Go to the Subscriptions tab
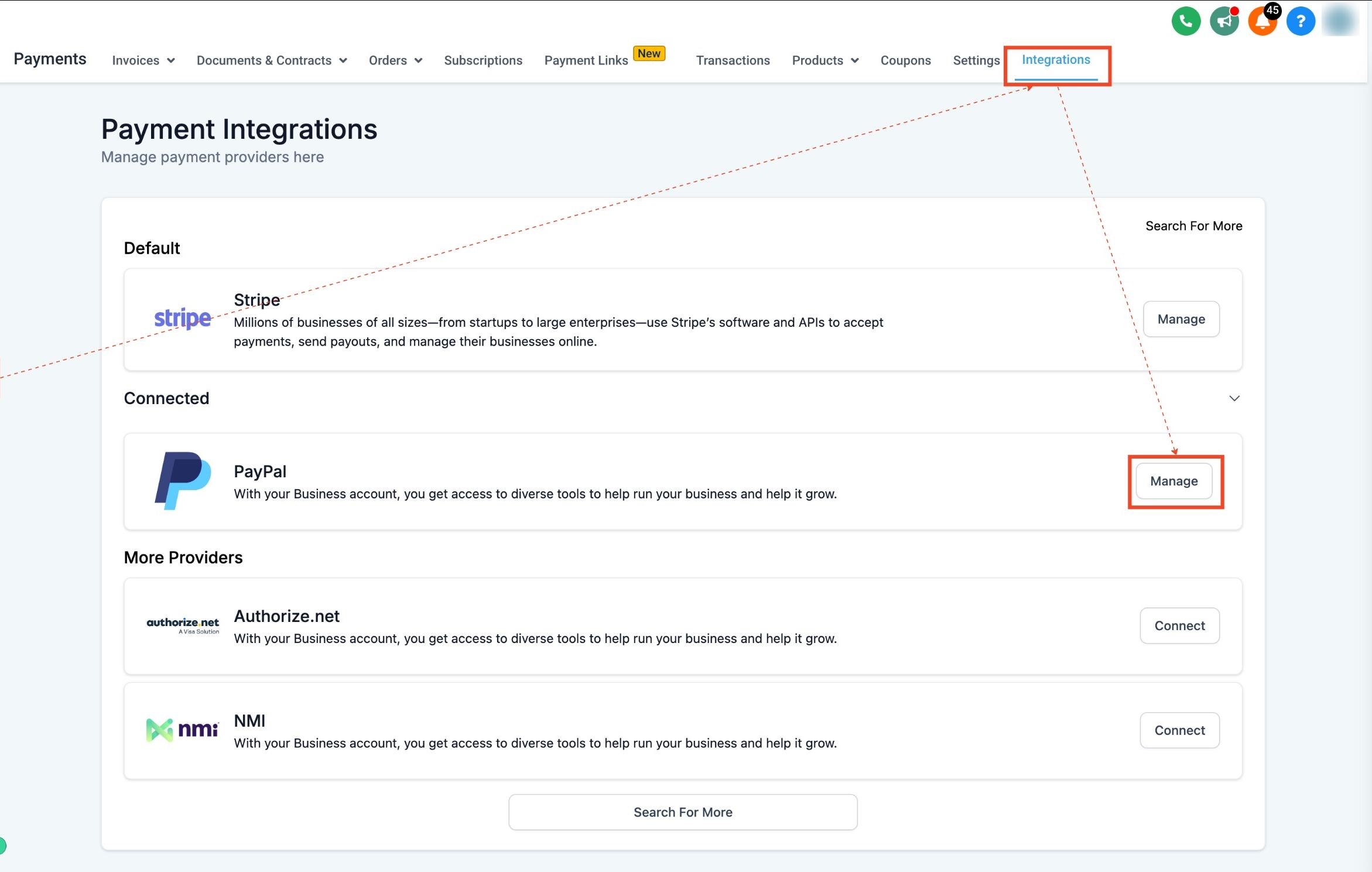Viewport: 1372px width, 872px height. point(483,60)
